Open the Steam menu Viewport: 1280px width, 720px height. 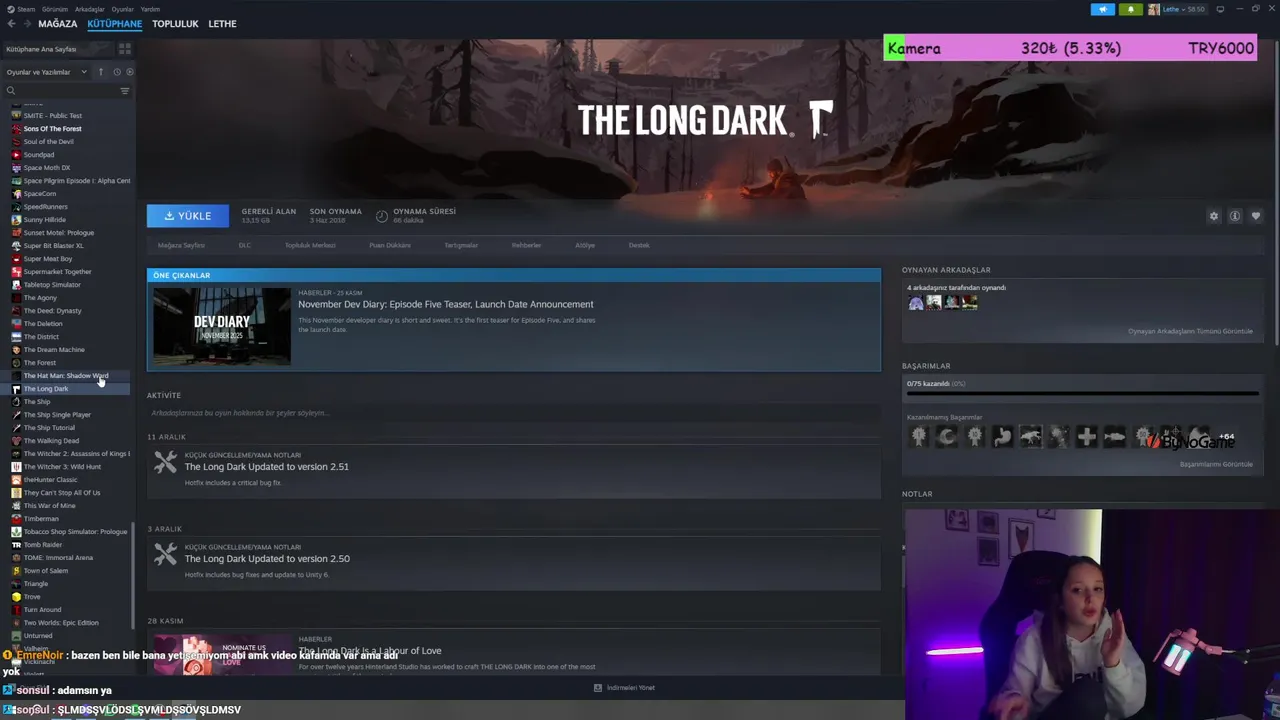pos(25,9)
